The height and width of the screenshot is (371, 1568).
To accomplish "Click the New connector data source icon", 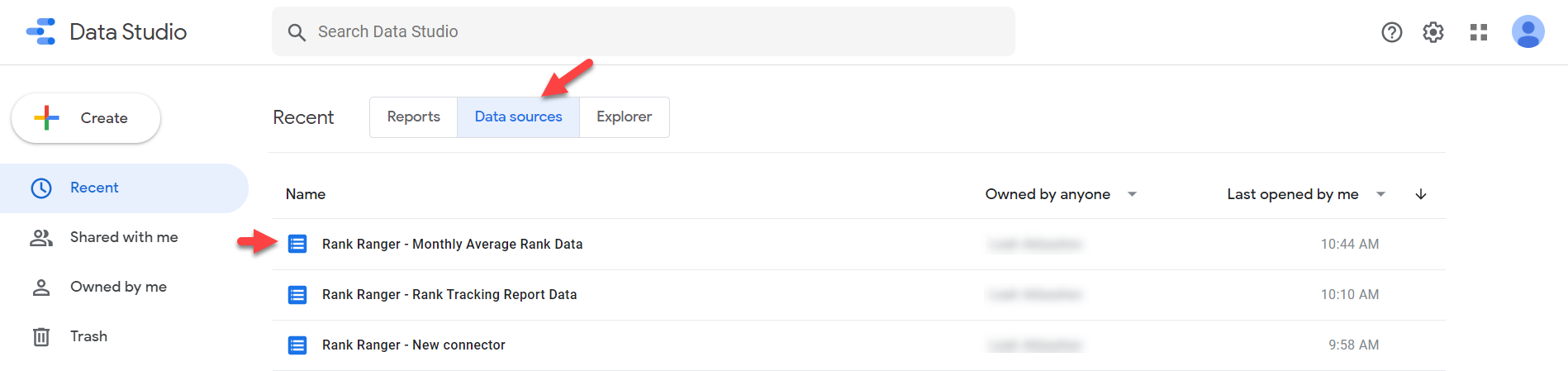I will pyautogui.click(x=297, y=345).
